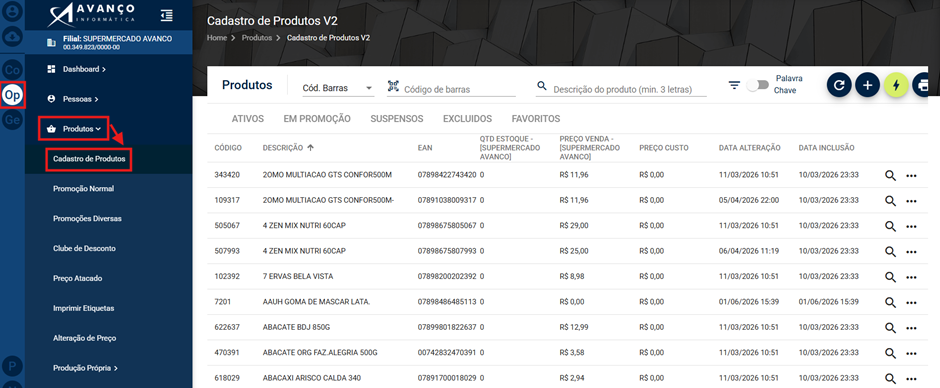Click the refresh products round button
The image size is (940, 388).
(x=839, y=85)
